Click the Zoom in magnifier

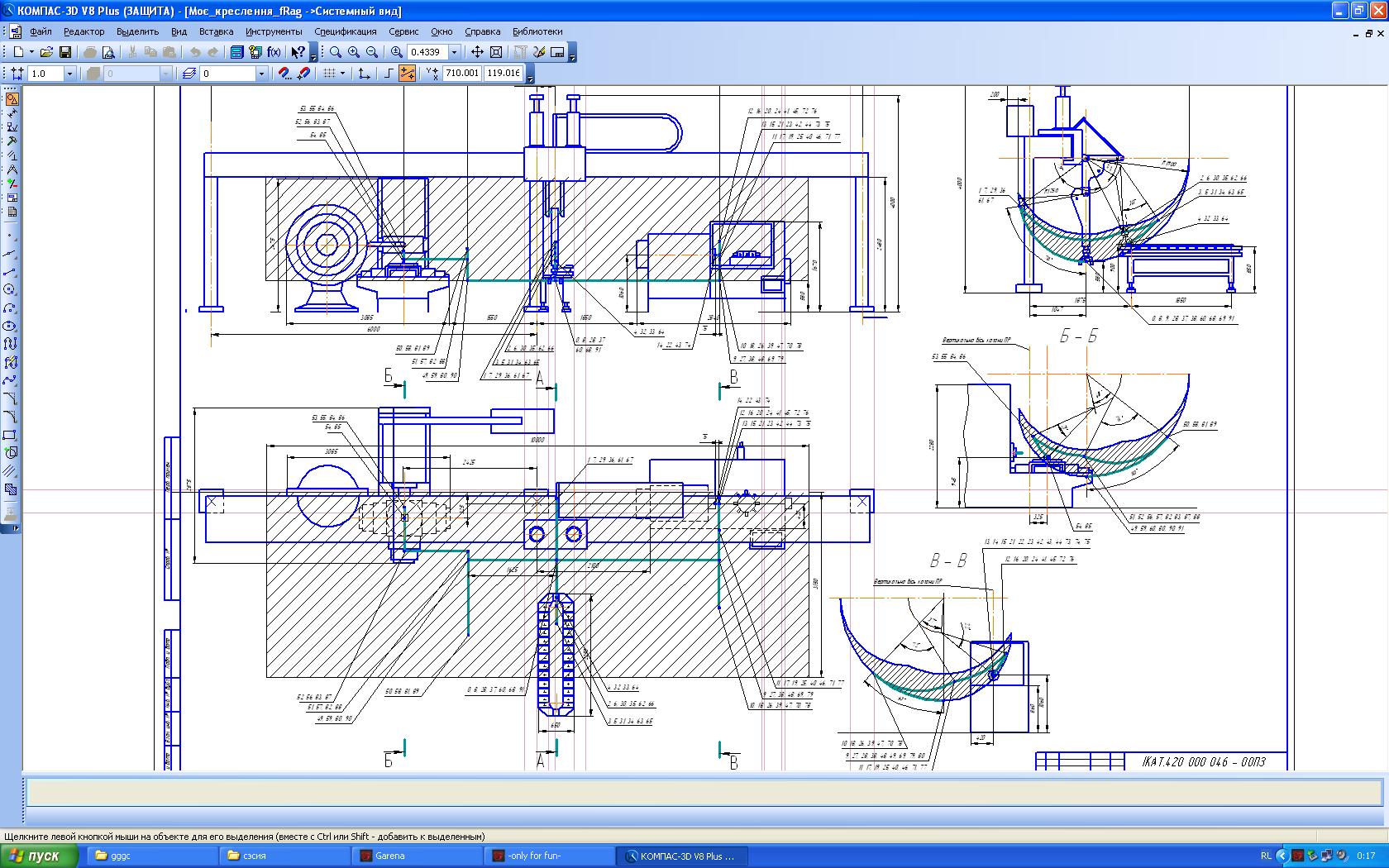tap(354, 52)
